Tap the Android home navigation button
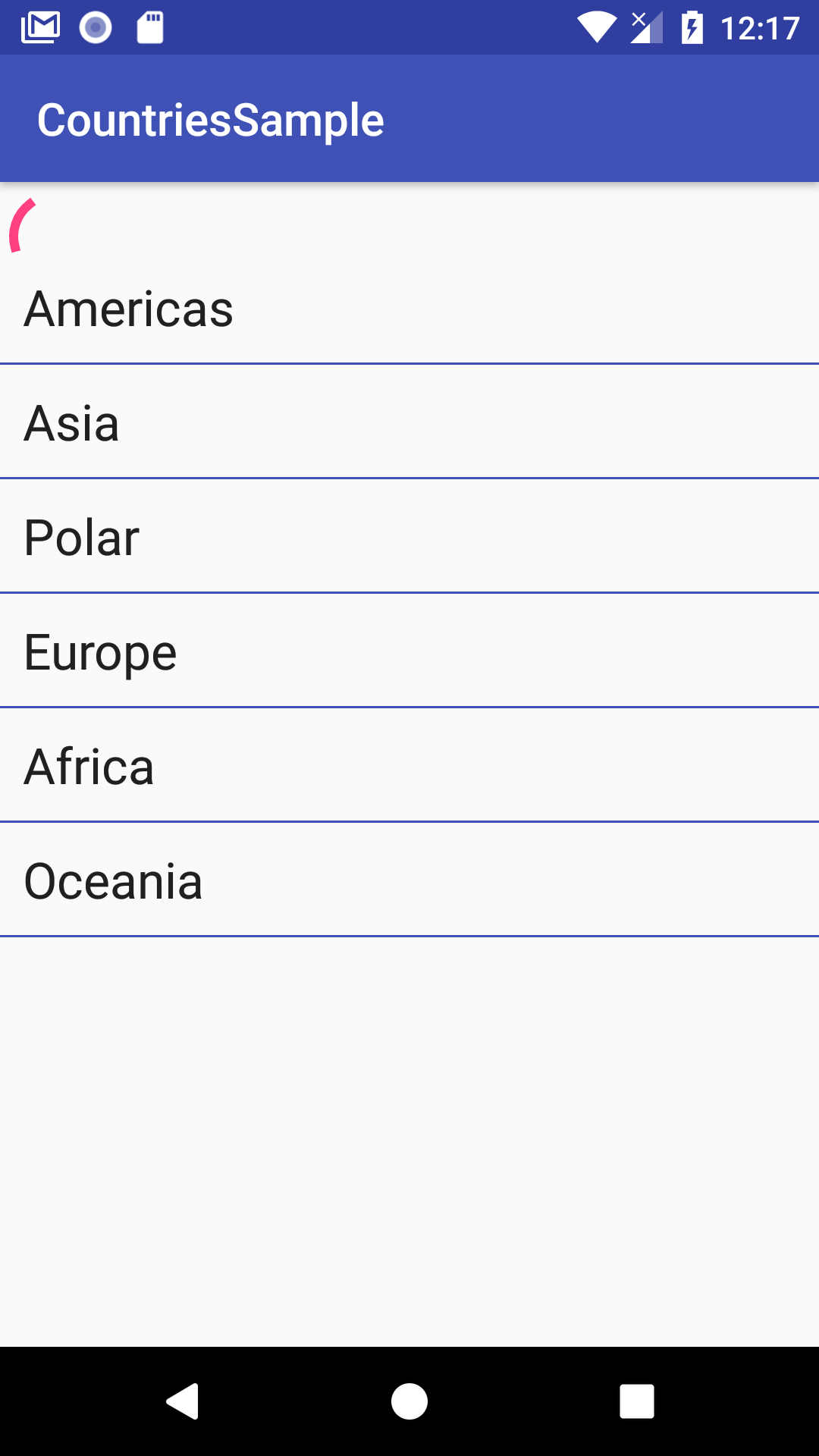This screenshot has height=1456, width=819. pos(409,1401)
